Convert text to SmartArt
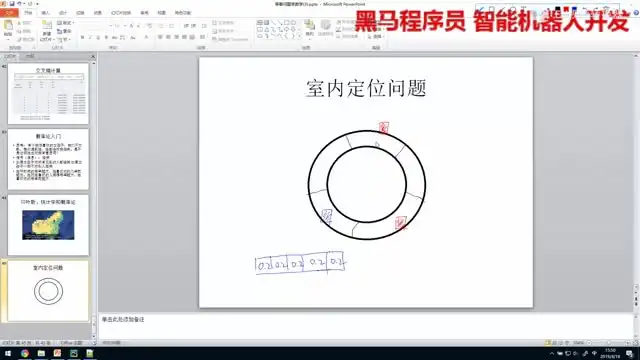This screenshot has width=640, height=360. pyautogui.click(x=230, y=40)
